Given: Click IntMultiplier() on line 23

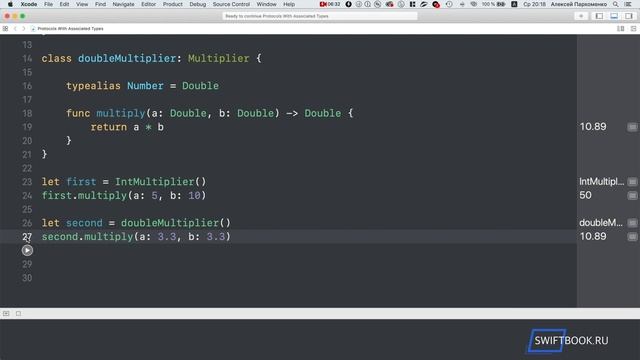Looking at the screenshot, I should [160, 182].
